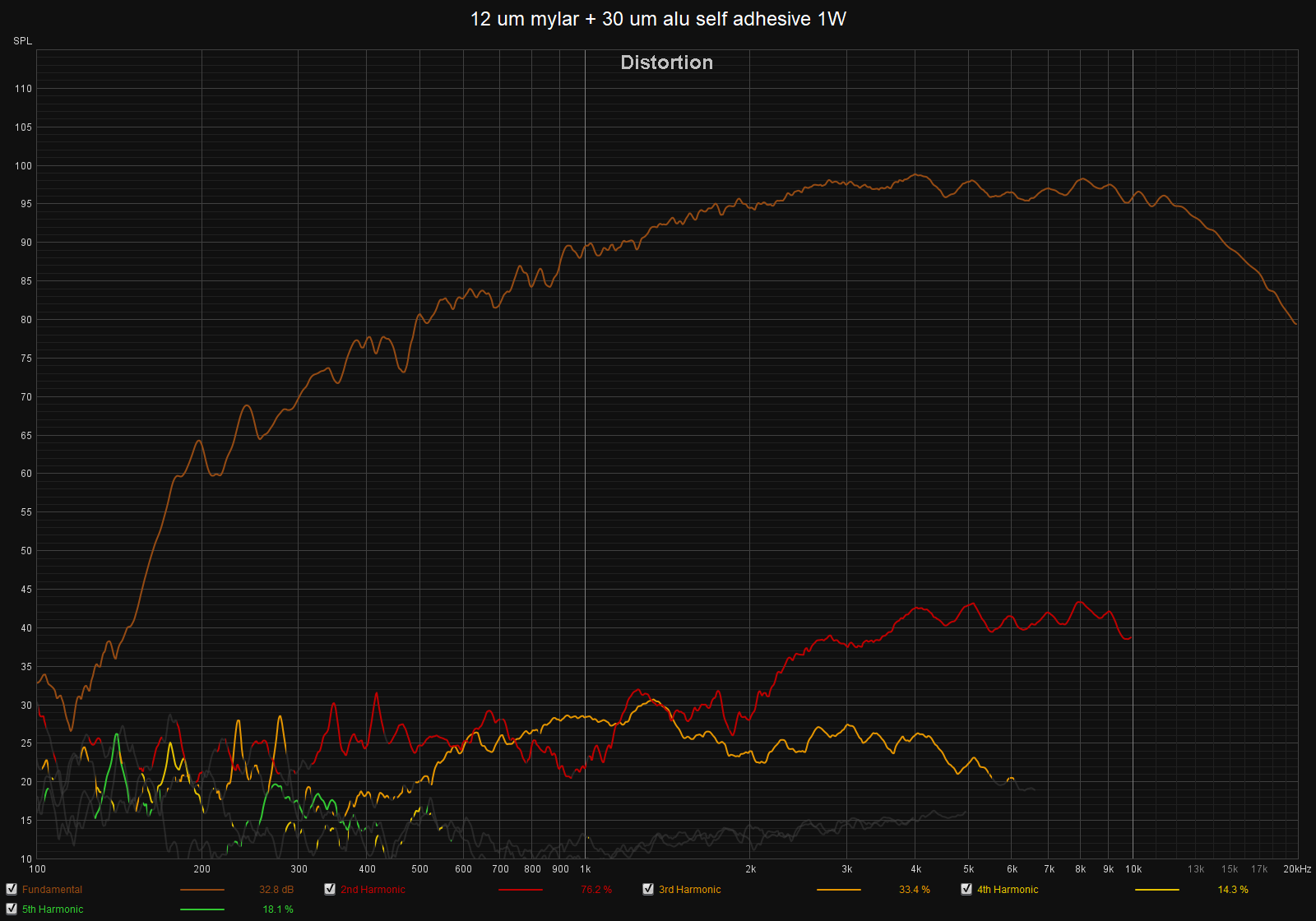Viewport: 1316px width, 921px height.
Task: Click the 4th Harmonic legend label
Action: (1008, 890)
